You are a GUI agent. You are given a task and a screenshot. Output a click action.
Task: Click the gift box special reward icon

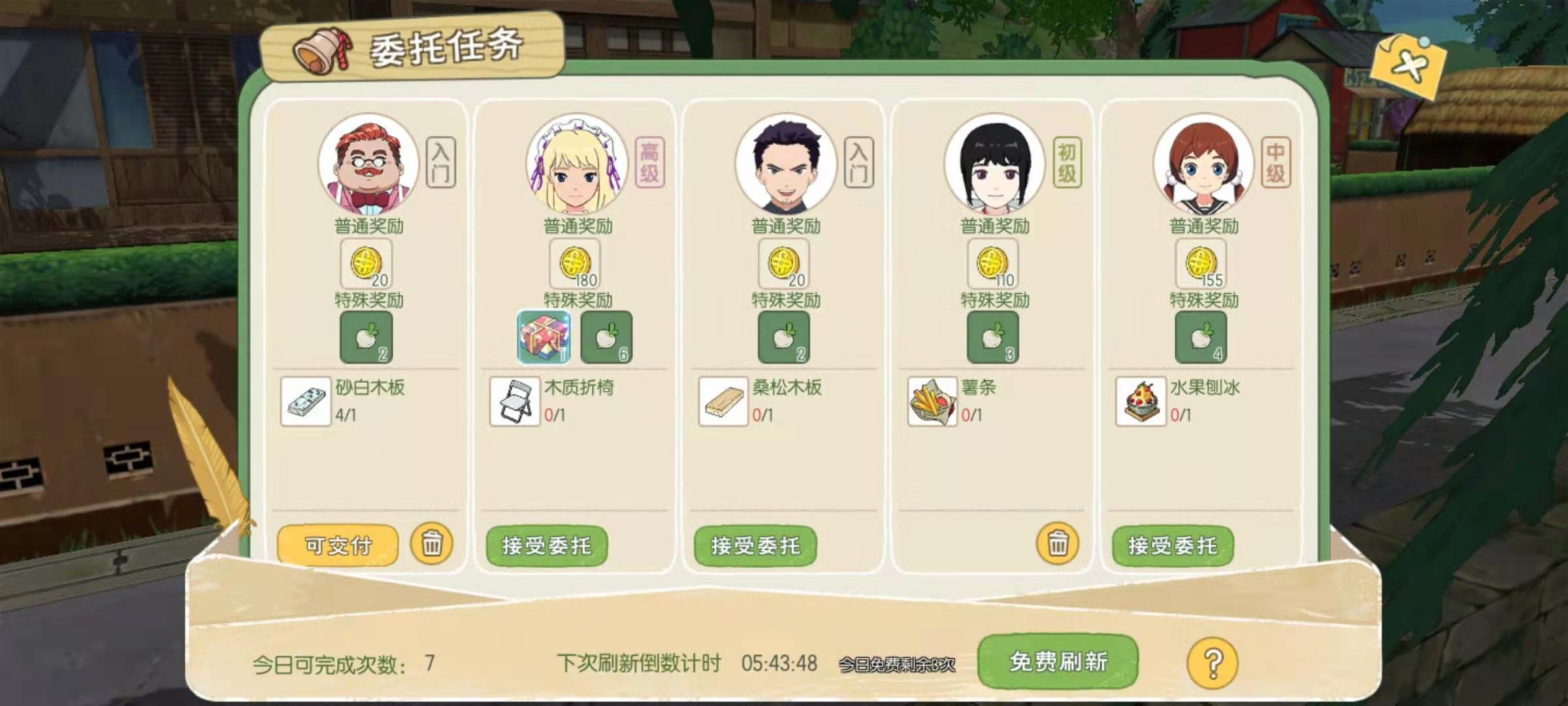[x=544, y=337]
